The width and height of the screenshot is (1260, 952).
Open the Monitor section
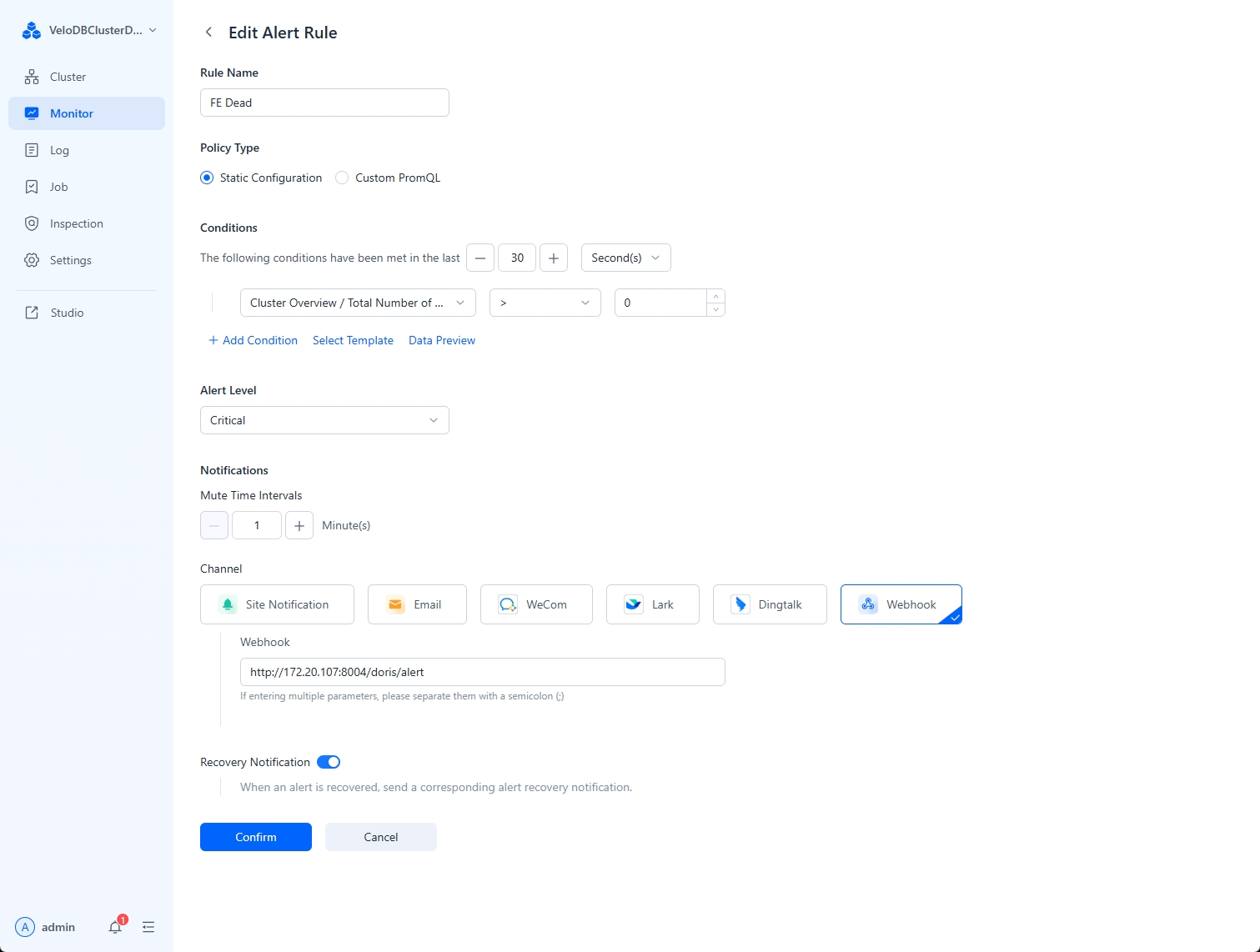[71, 113]
